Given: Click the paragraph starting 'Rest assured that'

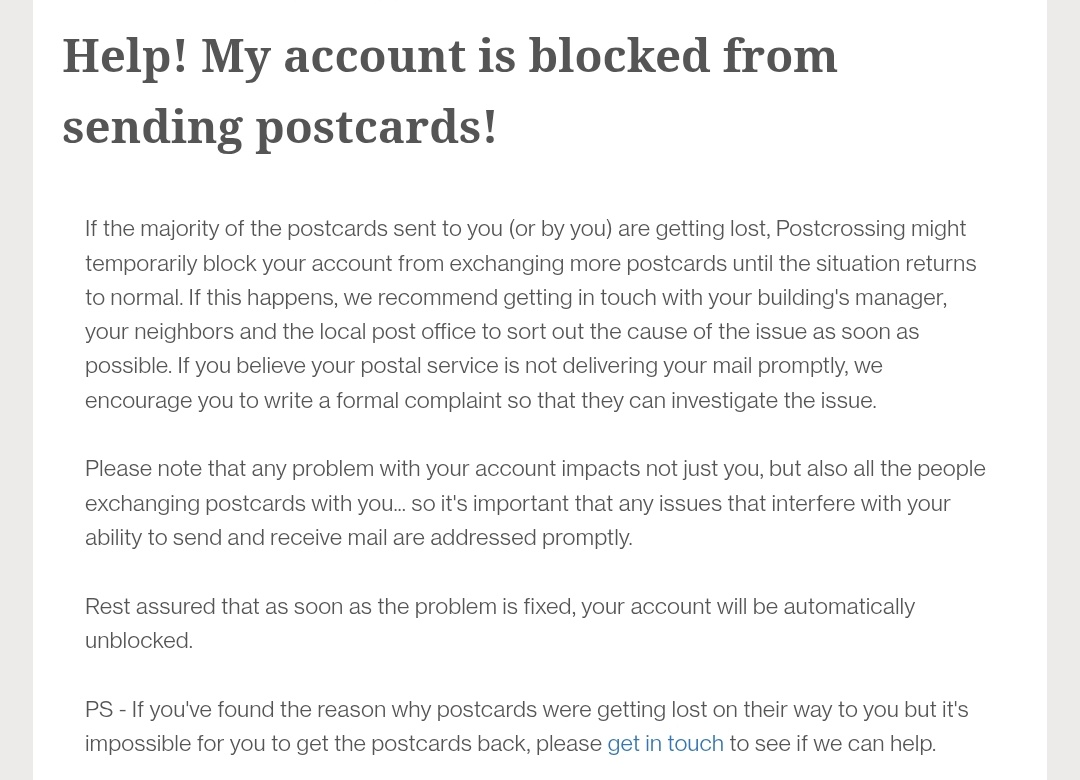Looking at the screenshot, I should (x=499, y=607).
